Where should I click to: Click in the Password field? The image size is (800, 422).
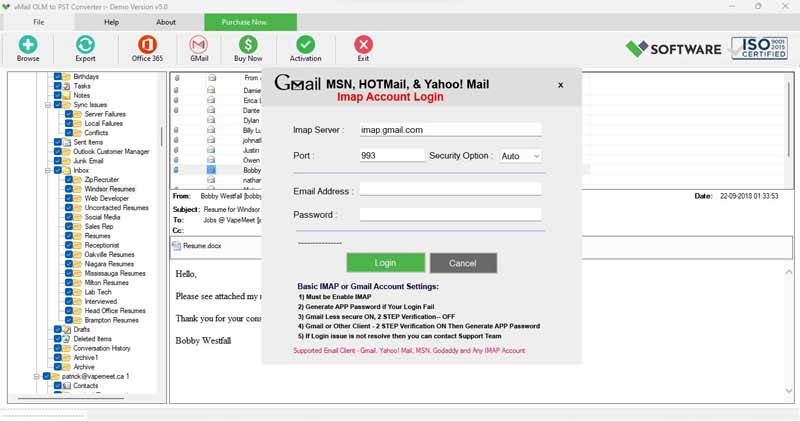click(x=451, y=214)
